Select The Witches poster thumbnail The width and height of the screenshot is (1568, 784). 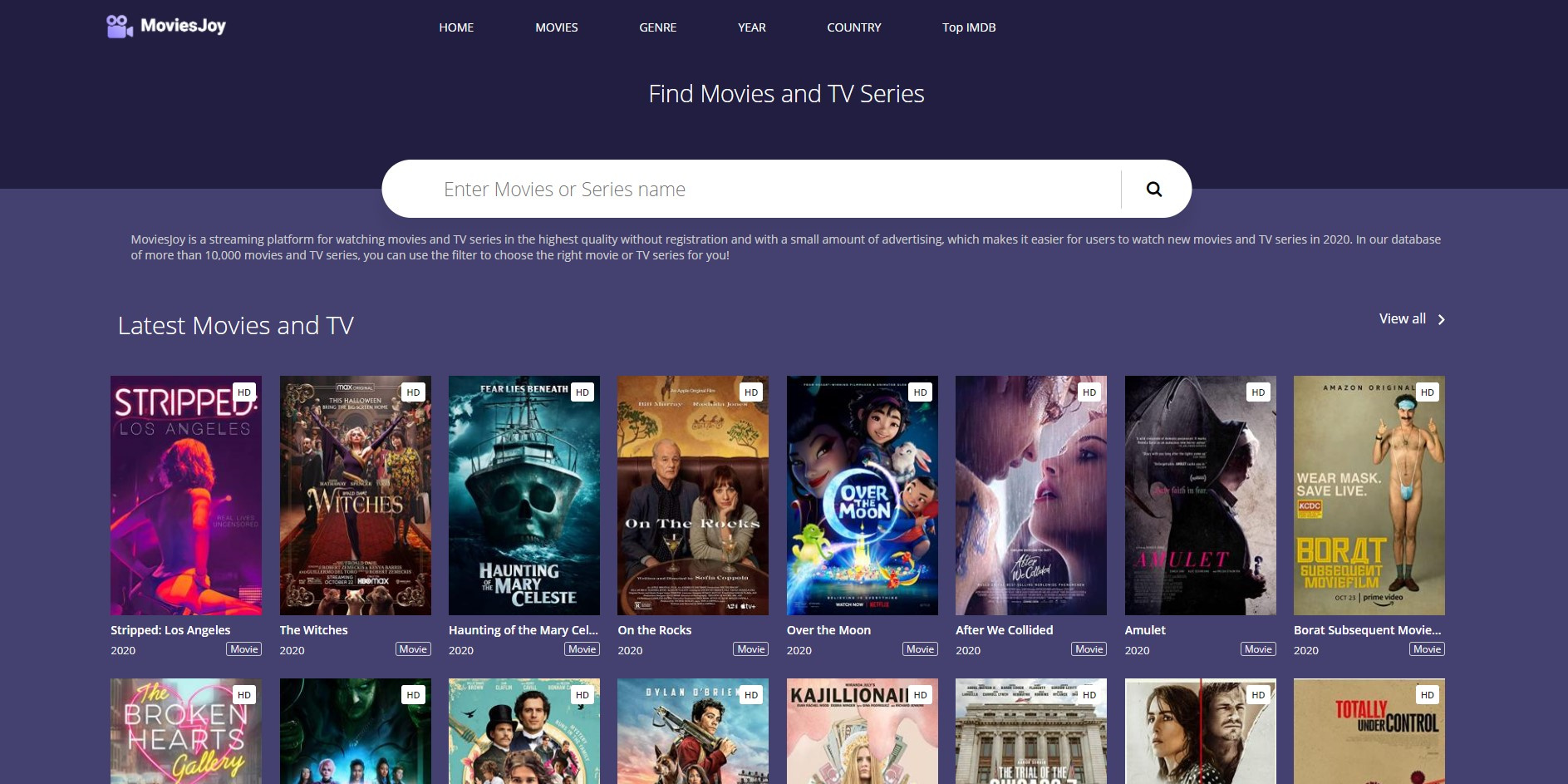(x=356, y=496)
